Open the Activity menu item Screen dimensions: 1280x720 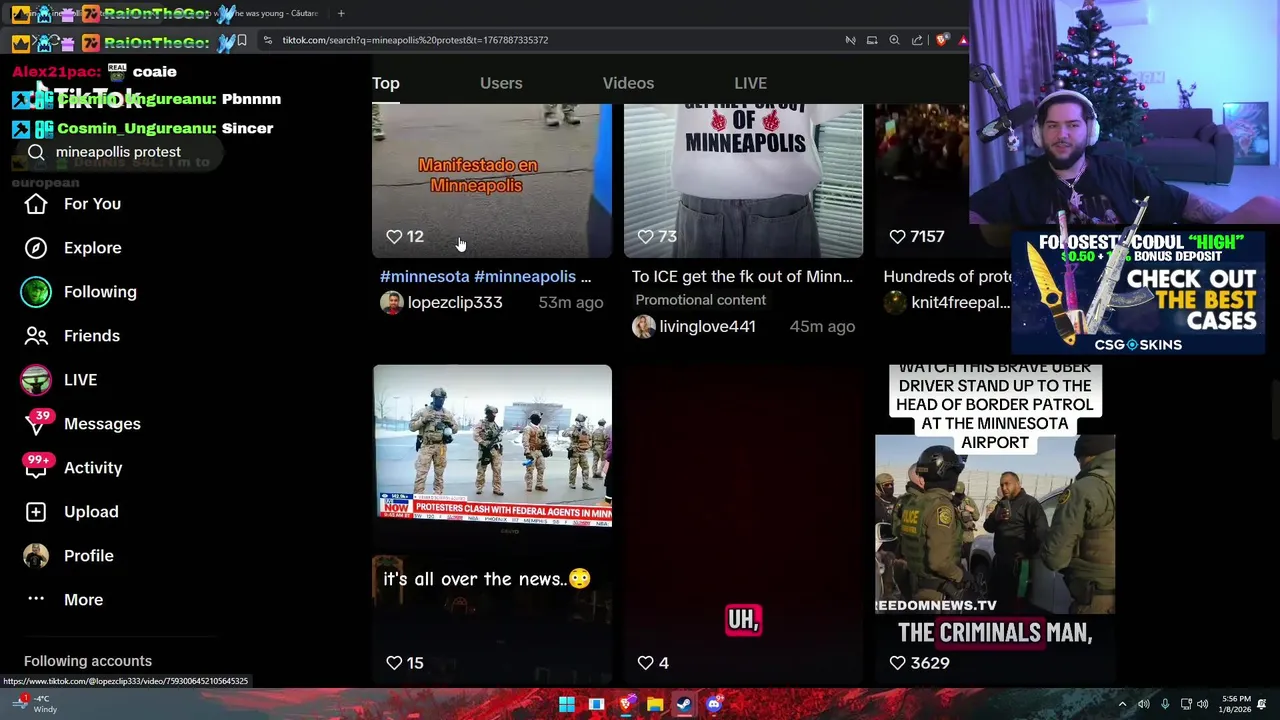pyautogui.click(x=93, y=468)
